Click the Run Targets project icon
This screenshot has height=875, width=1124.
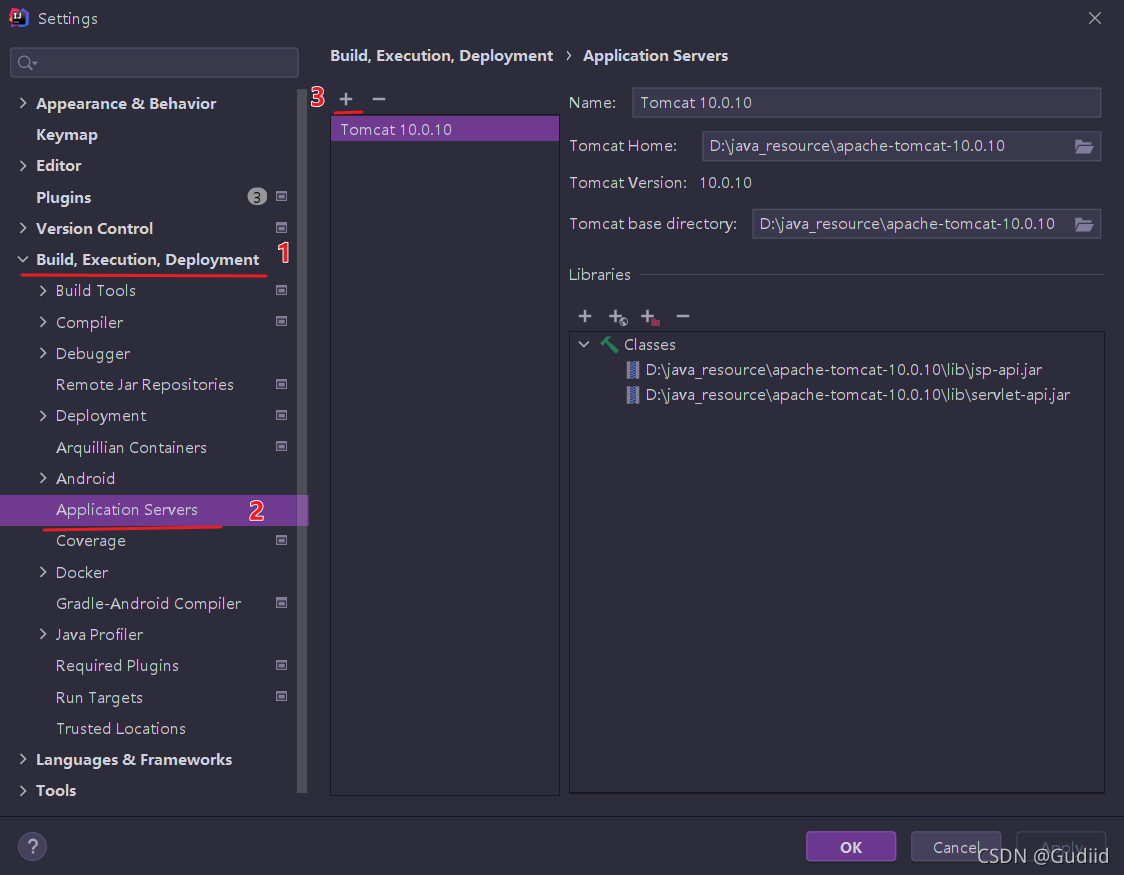pos(282,697)
